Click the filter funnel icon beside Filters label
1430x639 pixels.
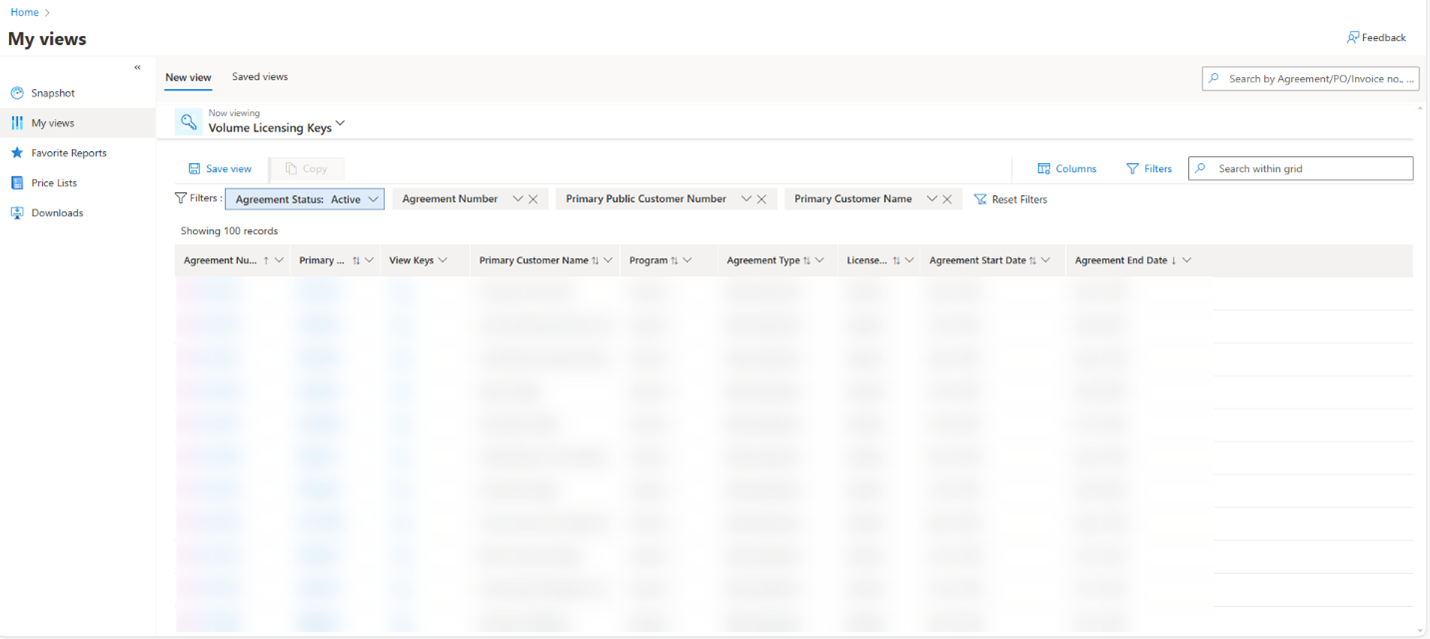click(180, 198)
